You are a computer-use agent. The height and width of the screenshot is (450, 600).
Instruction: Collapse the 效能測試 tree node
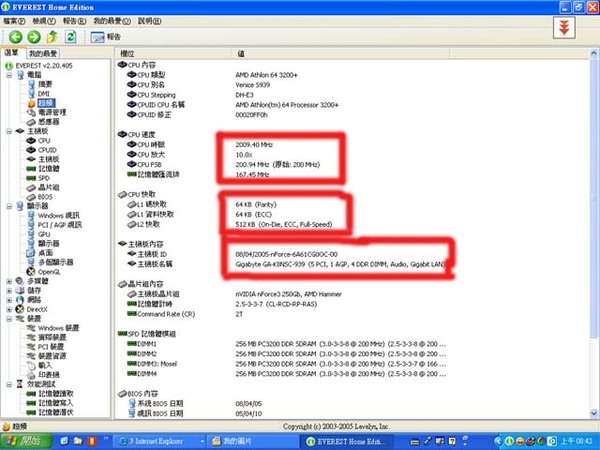click(x=9, y=384)
